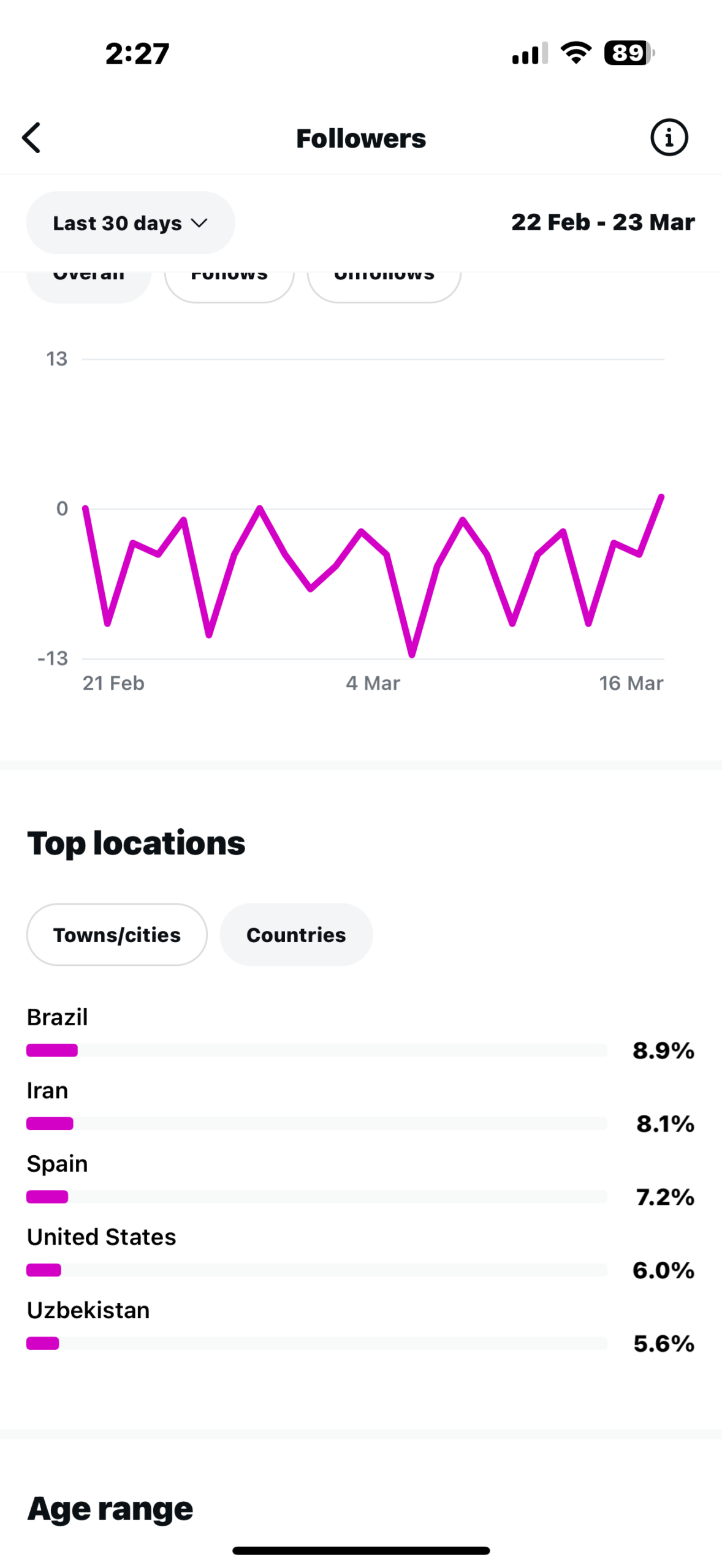Tap the Wi-Fi status icon

576,53
